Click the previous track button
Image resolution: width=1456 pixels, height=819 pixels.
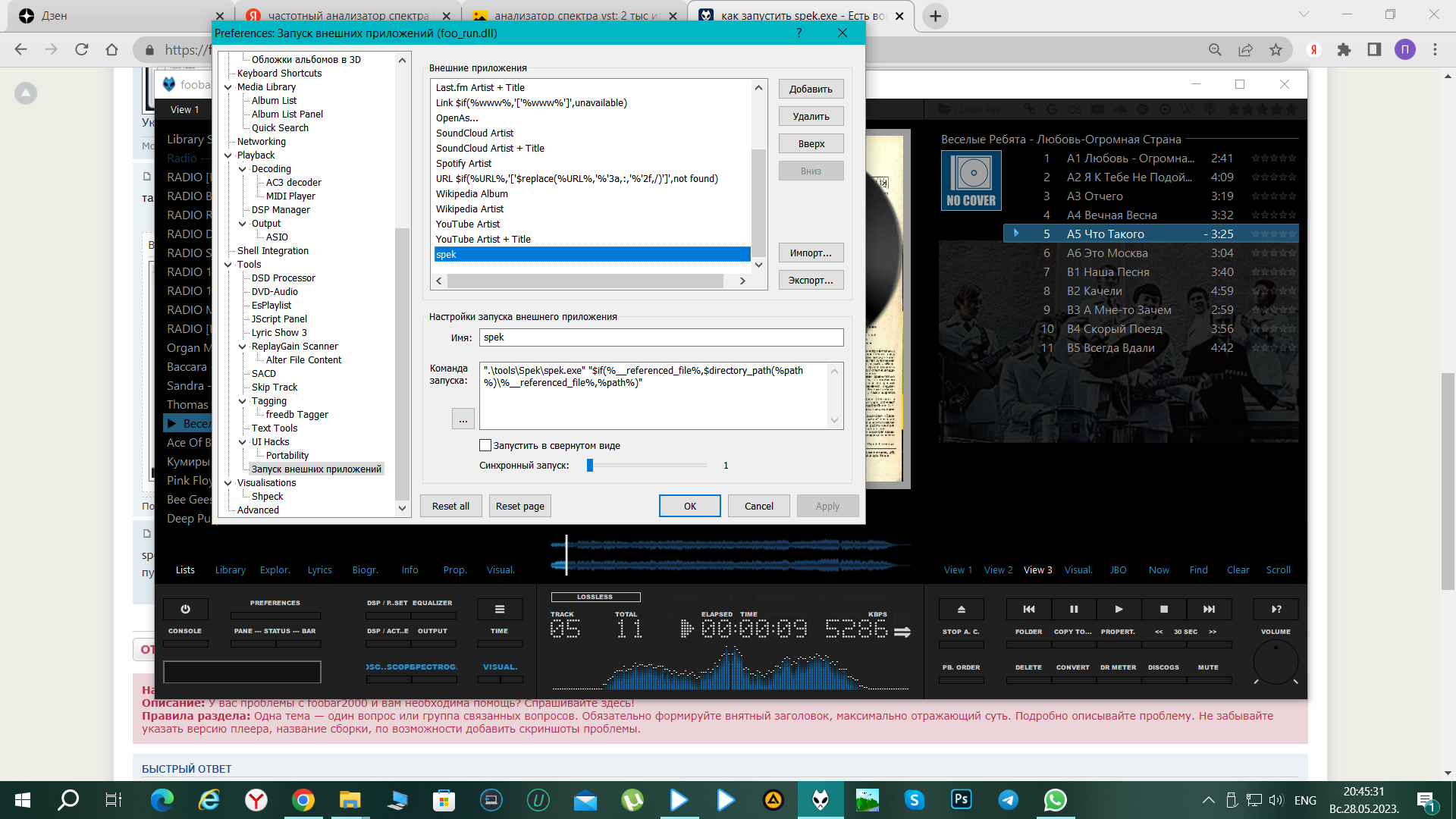tap(1028, 609)
